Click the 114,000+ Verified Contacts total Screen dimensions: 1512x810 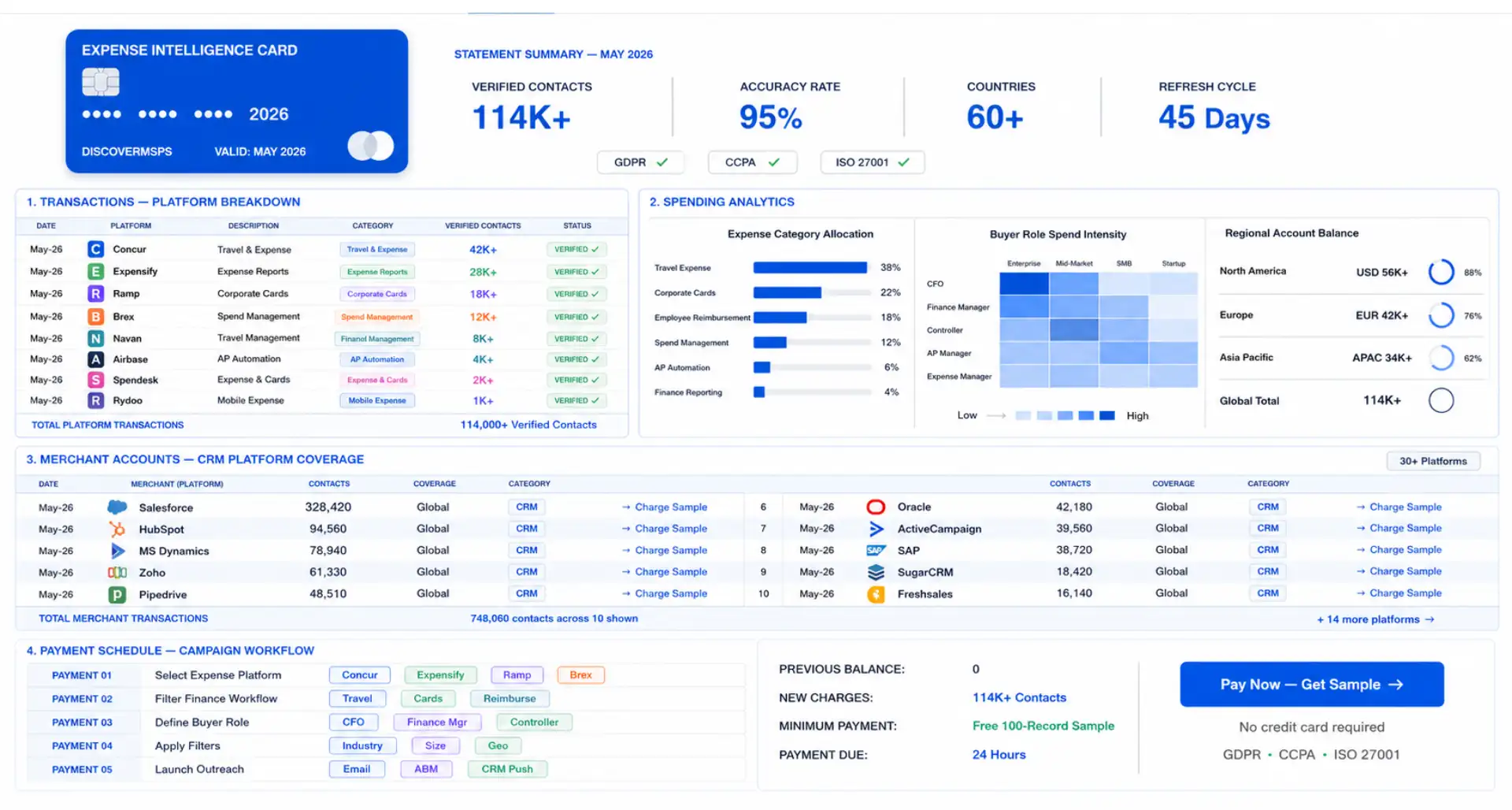click(x=528, y=425)
